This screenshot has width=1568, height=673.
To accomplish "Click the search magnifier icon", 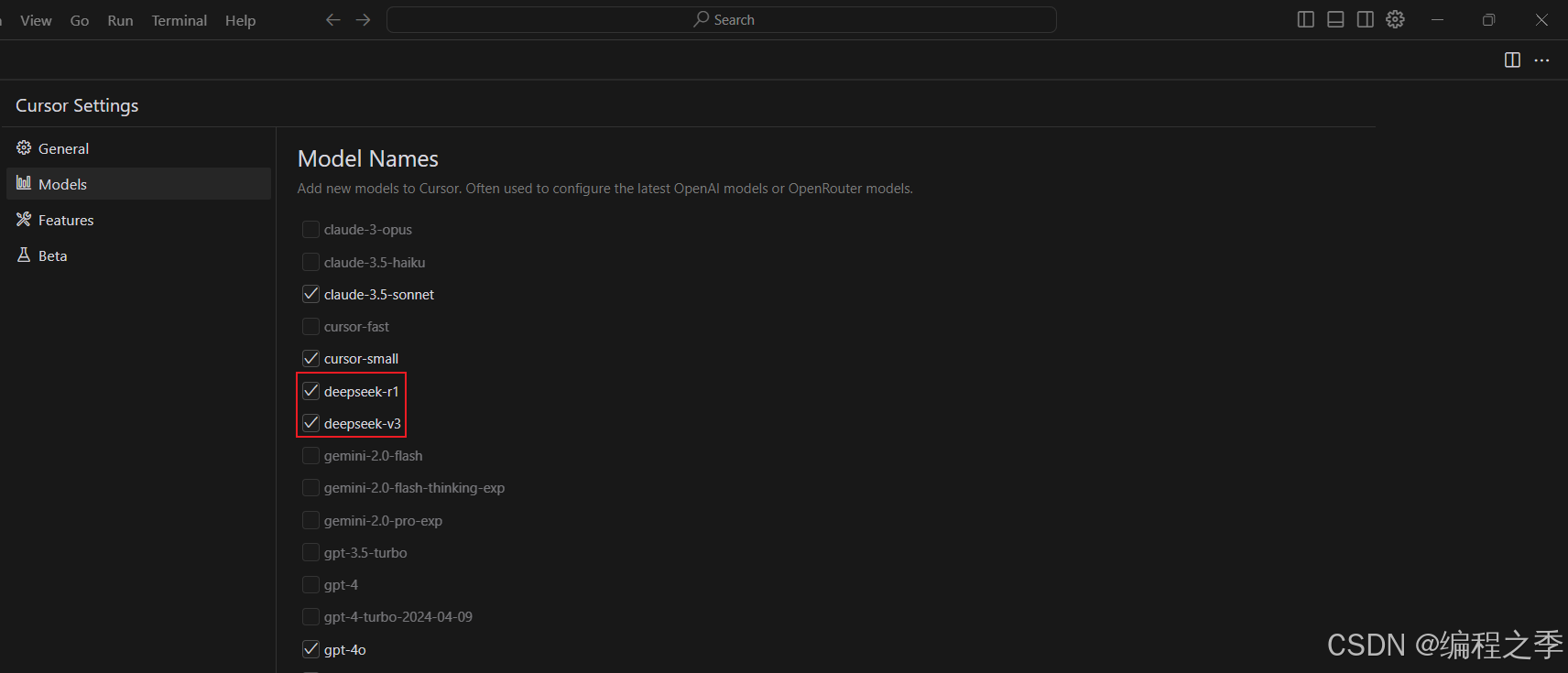I will [x=702, y=19].
